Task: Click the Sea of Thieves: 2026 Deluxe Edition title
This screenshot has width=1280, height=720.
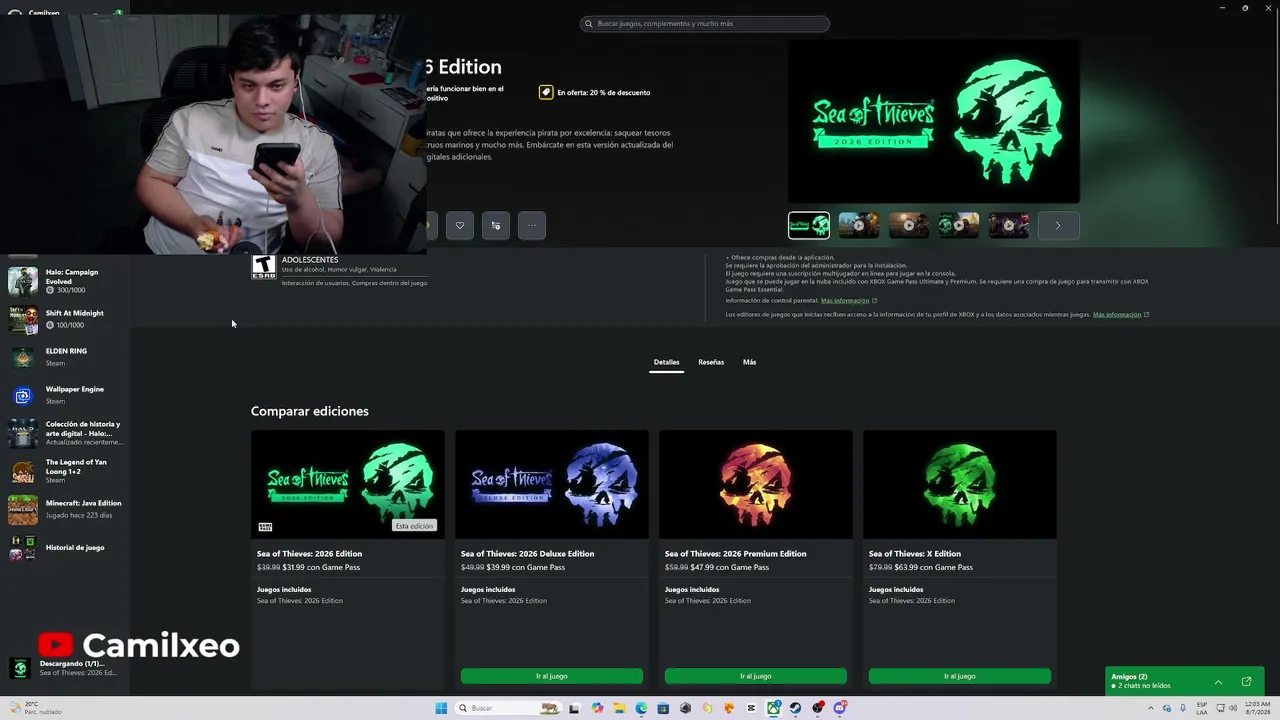Action: point(527,554)
